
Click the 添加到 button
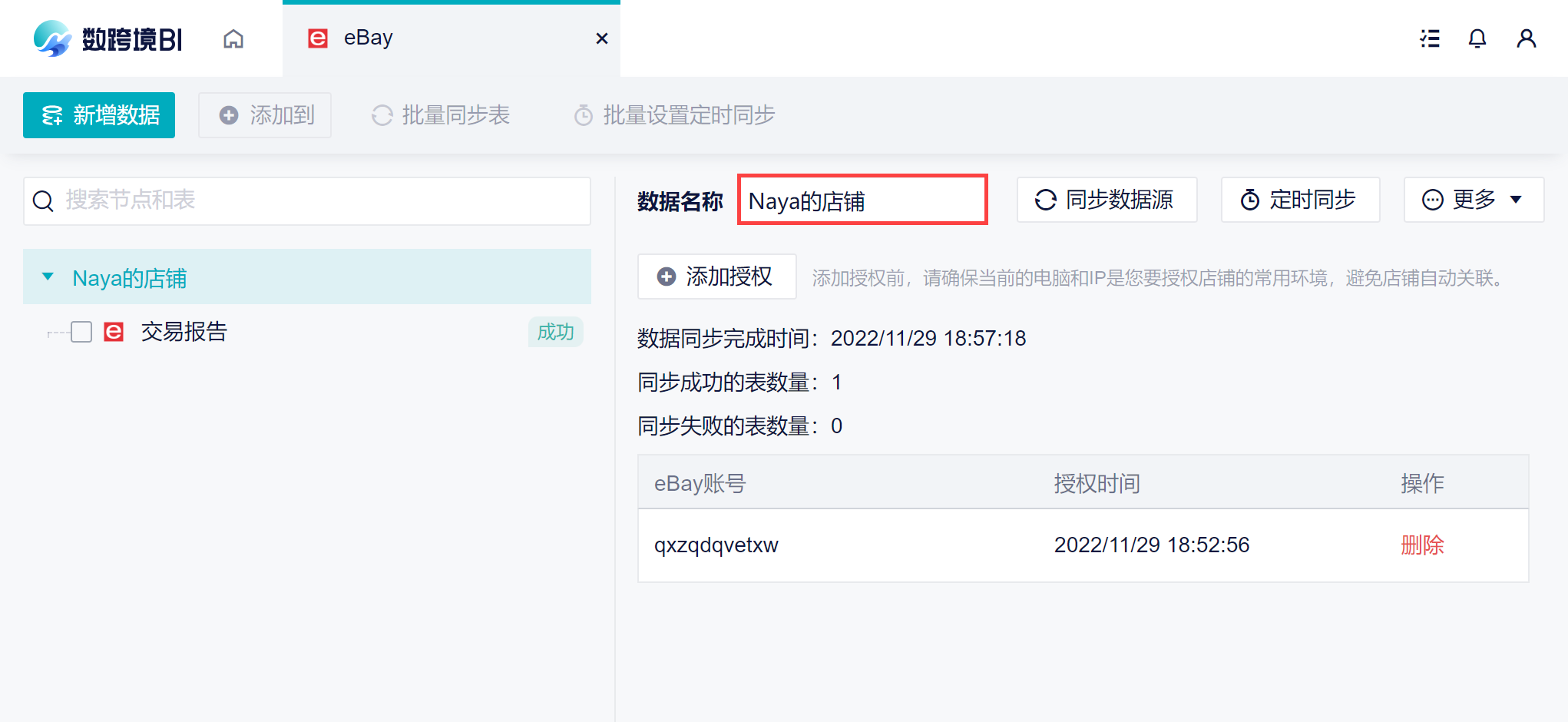265,115
